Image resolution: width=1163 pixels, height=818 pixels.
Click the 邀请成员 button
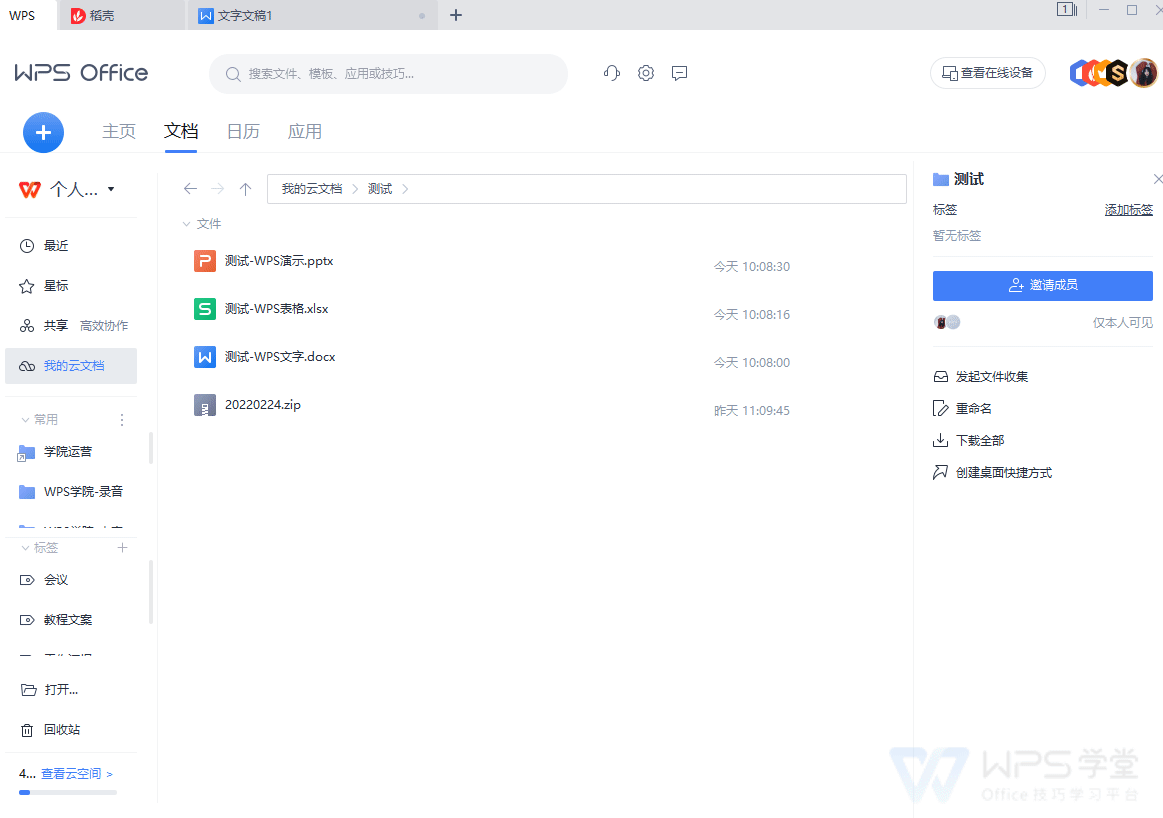[1042, 285]
